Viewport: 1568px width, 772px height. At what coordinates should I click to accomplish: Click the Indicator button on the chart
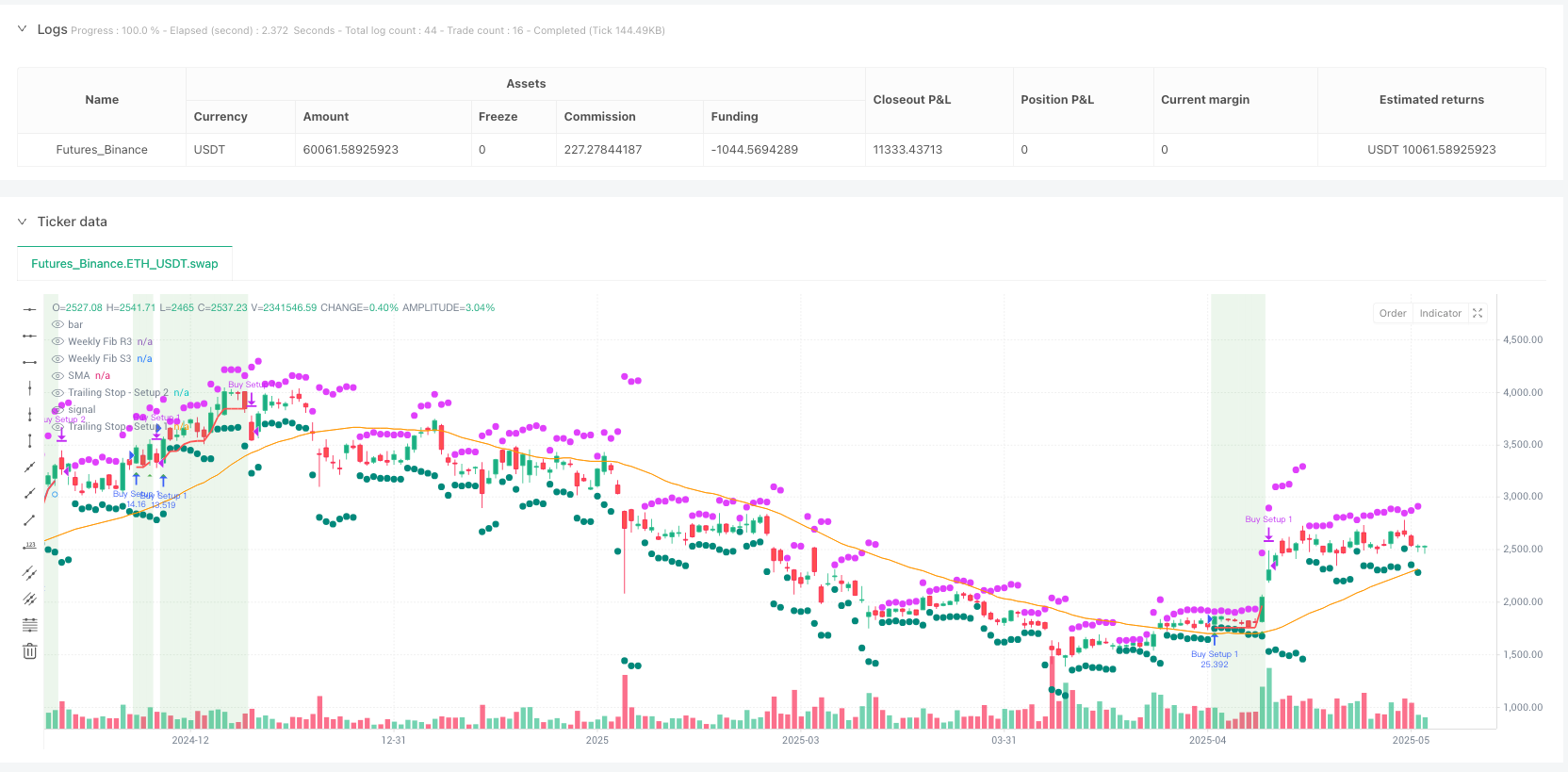pos(1440,313)
